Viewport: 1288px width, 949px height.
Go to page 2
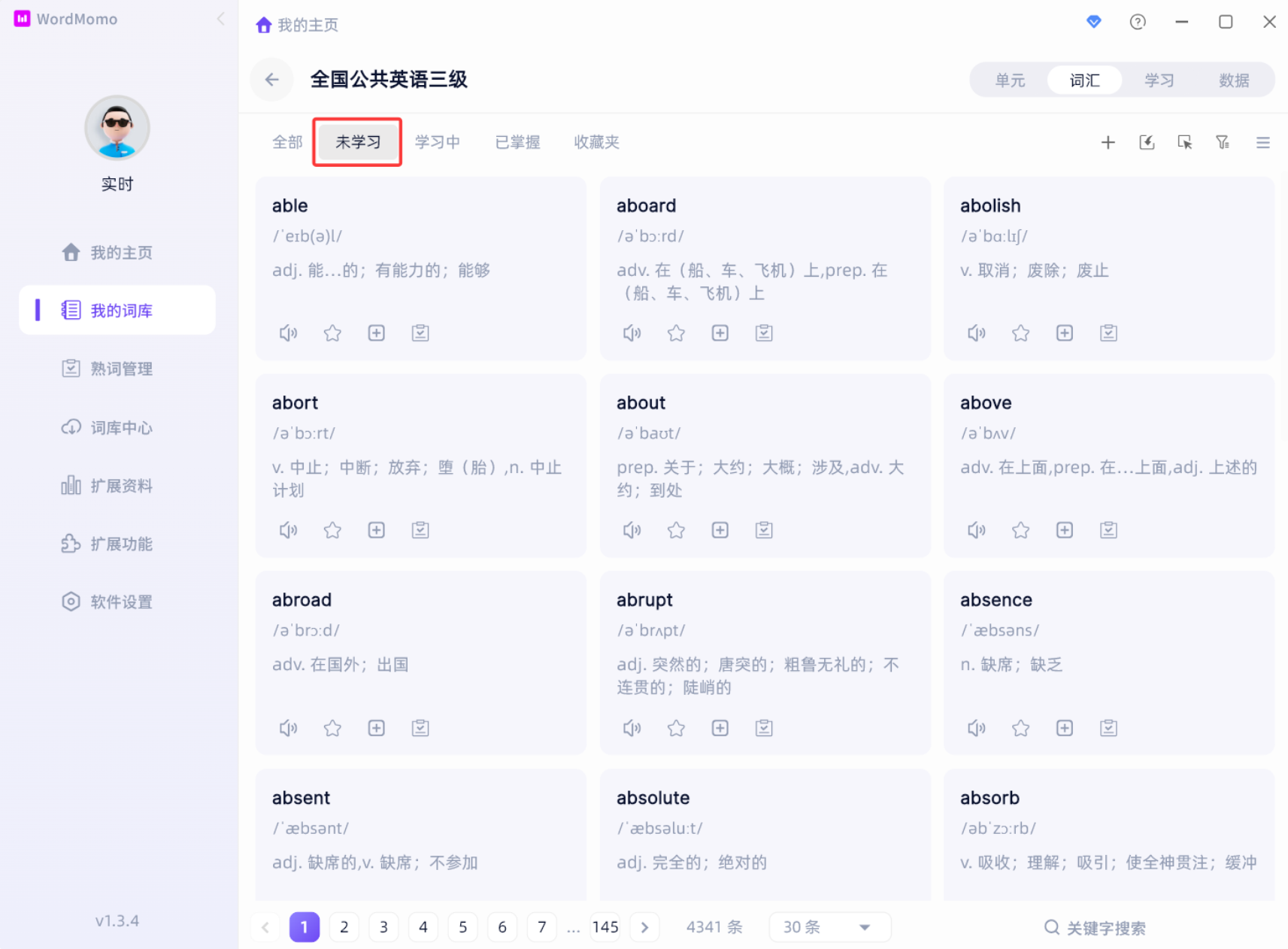(344, 927)
